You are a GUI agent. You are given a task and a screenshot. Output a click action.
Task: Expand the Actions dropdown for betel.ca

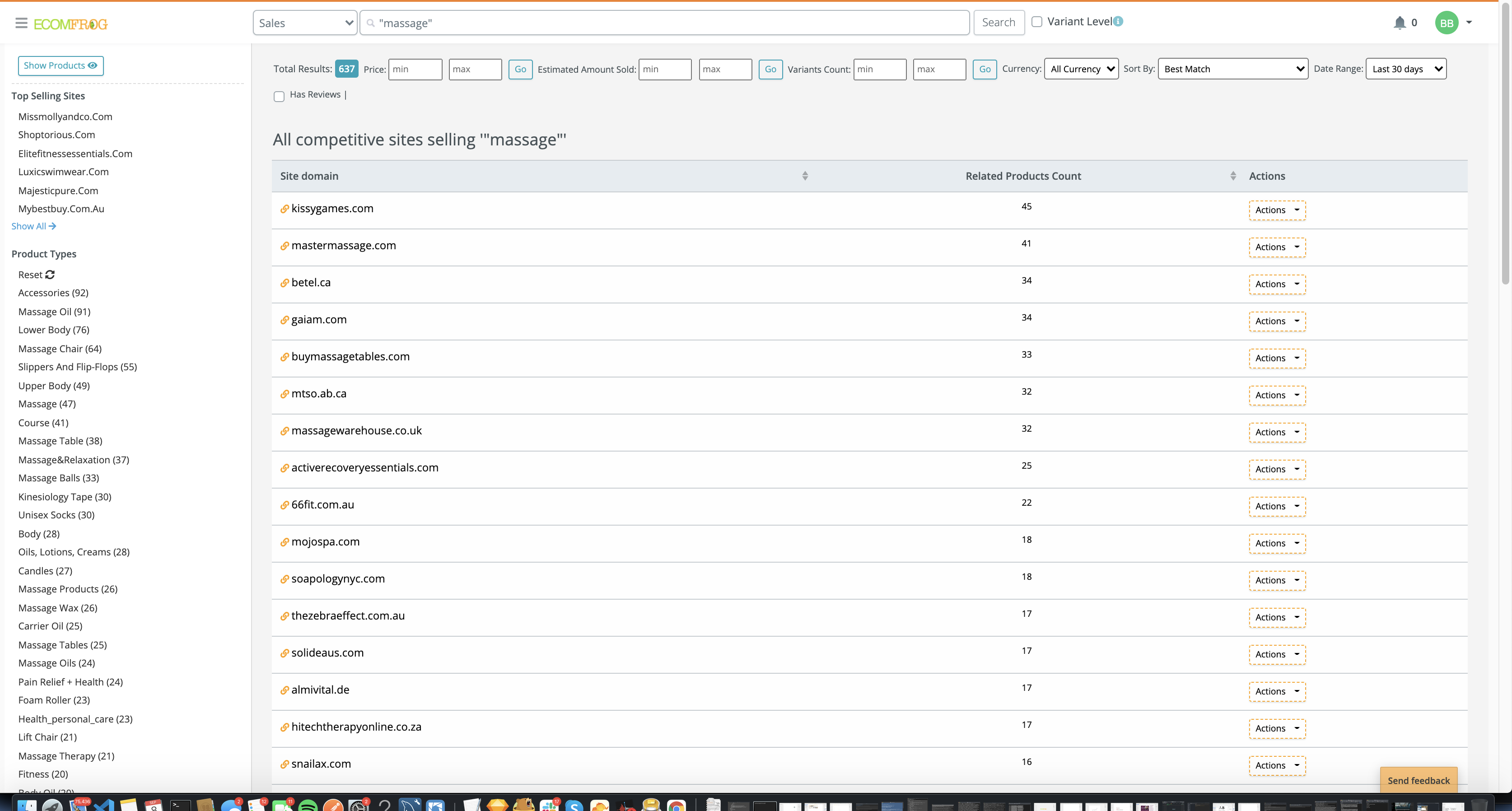point(1277,284)
